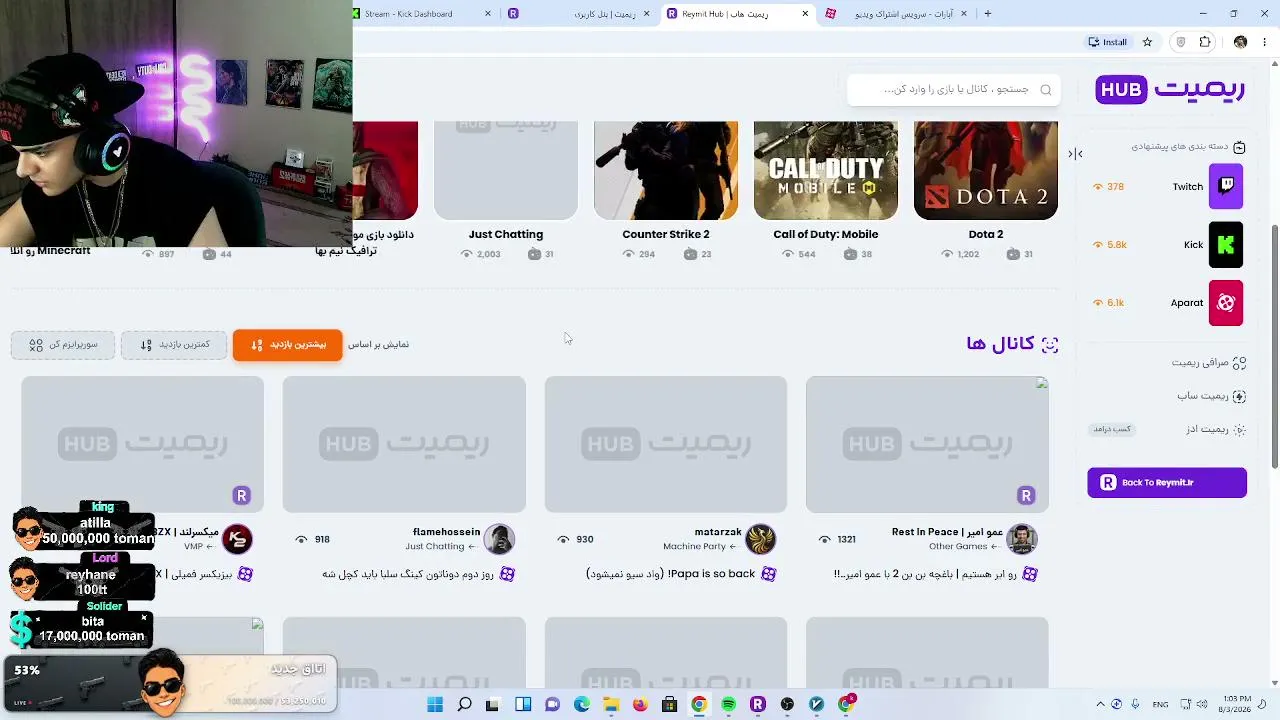Click the shield extension icon in toolbar

click(x=1181, y=42)
